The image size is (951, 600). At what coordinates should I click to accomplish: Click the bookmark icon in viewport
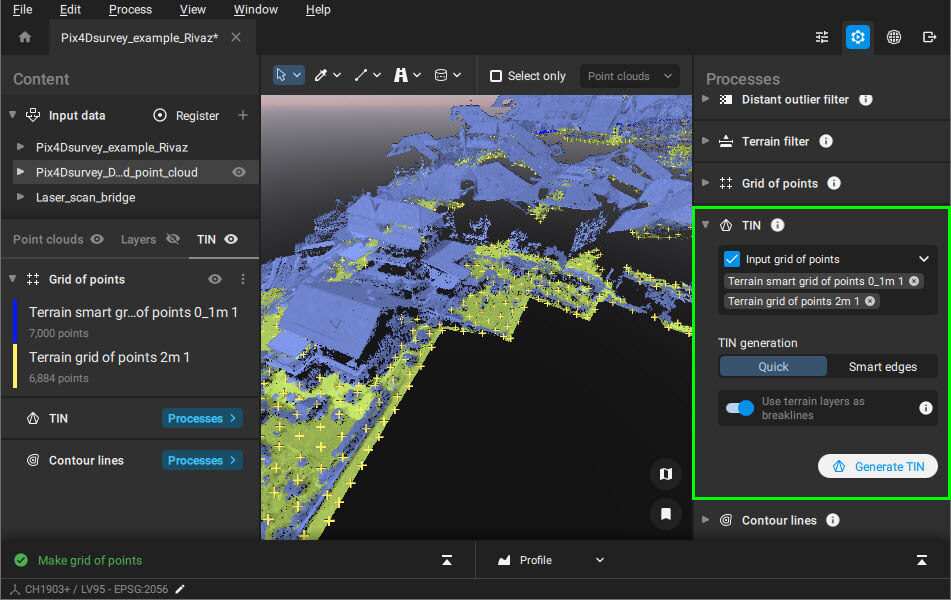665,514
